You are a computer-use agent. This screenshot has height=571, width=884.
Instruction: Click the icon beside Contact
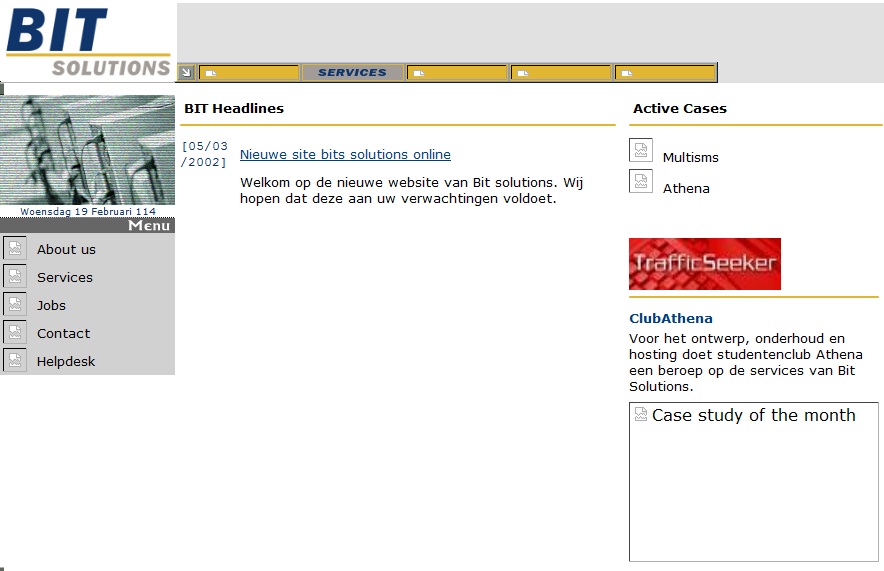[15, 332]
